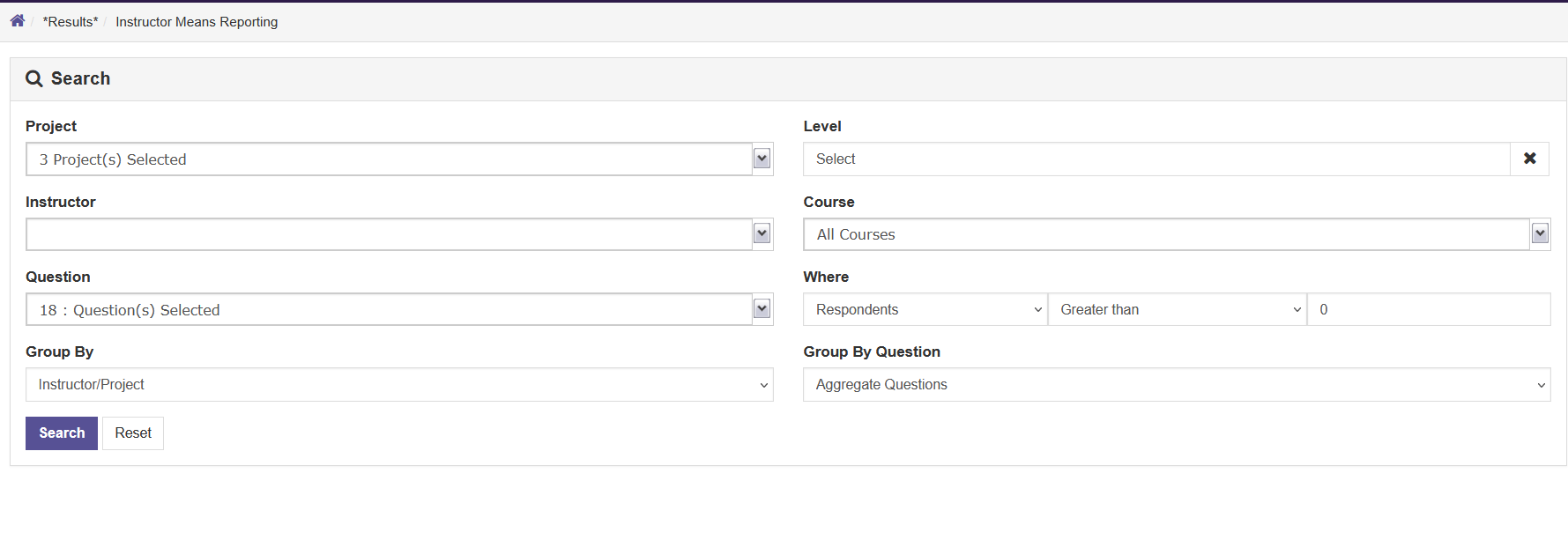Screen dimensions: 1568x540
Task: Open the Aggregate Questions dropdown
Action: coord(1176,385)
